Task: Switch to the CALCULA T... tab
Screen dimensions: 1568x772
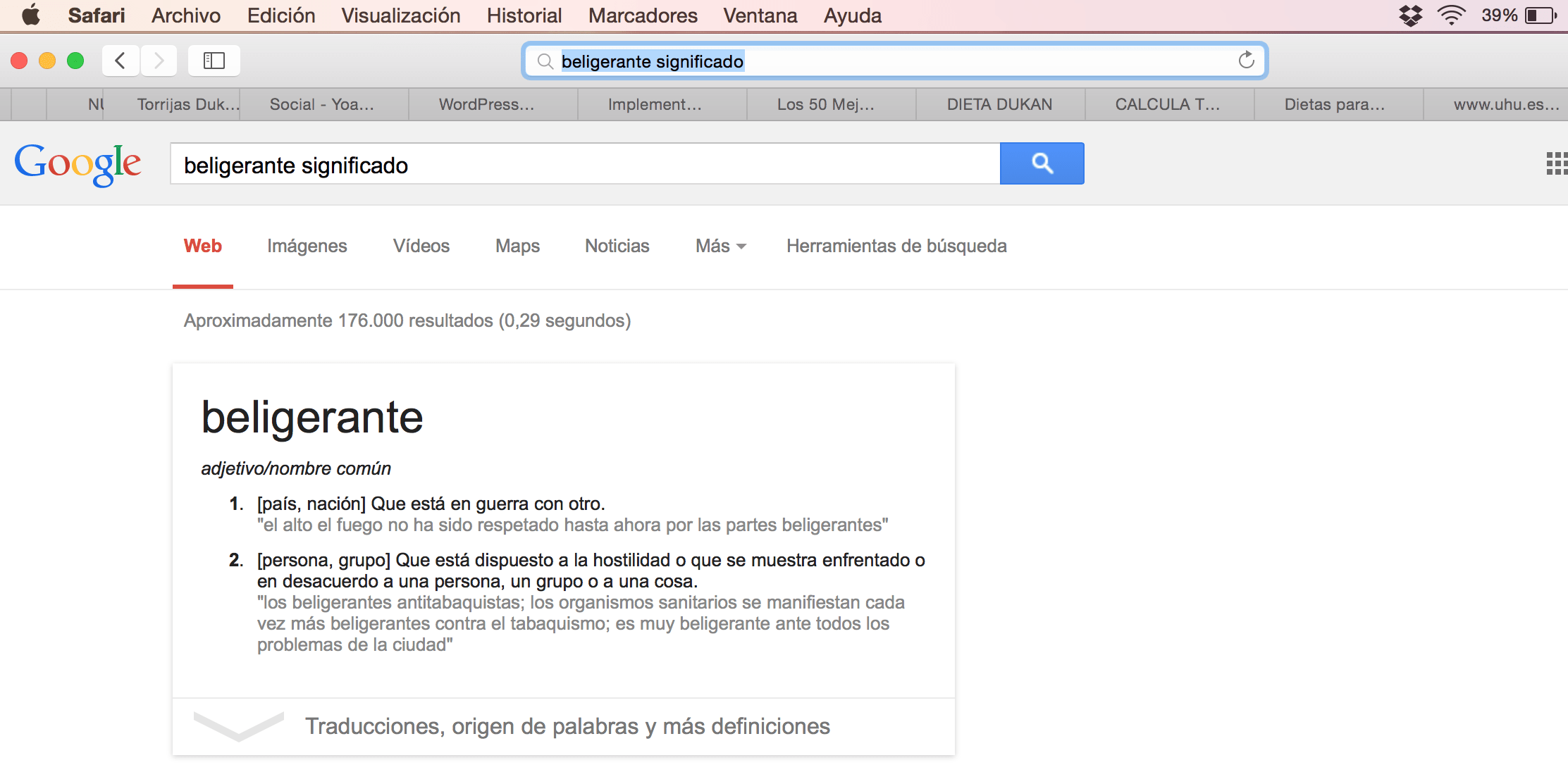Action: [x=1170, y=104]
